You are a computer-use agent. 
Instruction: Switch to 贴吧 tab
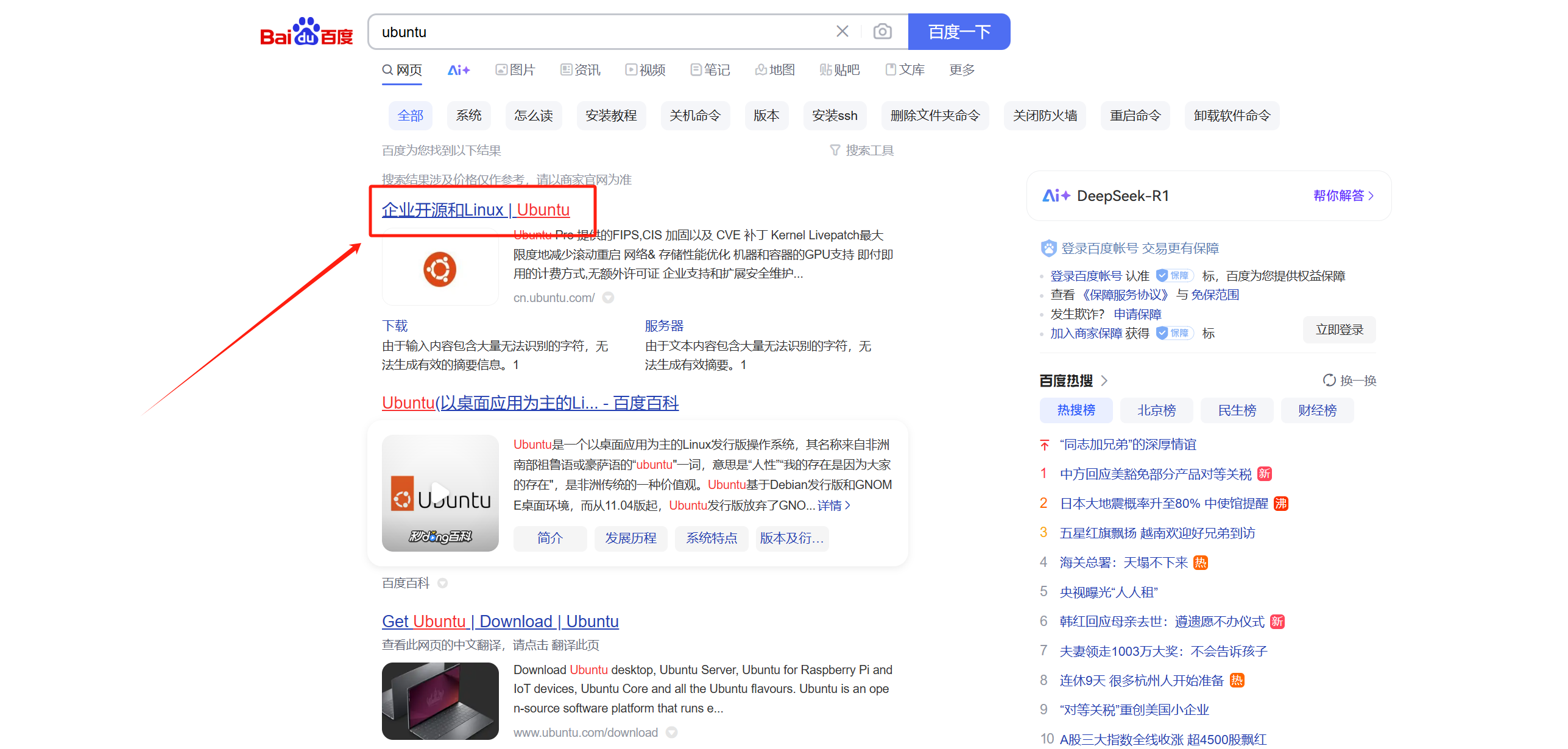tap(840, 70)
